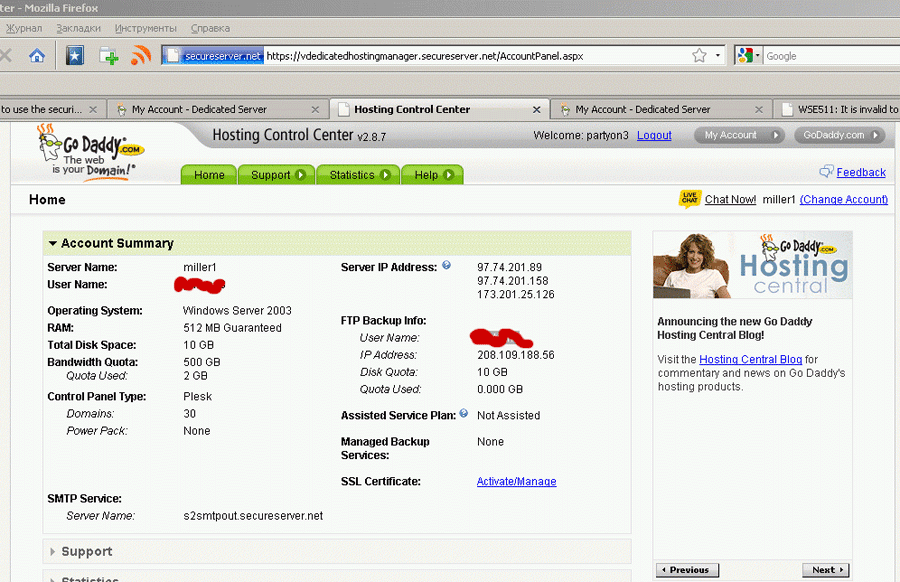This screenshot has width=900, height=582.
Task: Click the address bar URL text
Action: pos(425,56)
